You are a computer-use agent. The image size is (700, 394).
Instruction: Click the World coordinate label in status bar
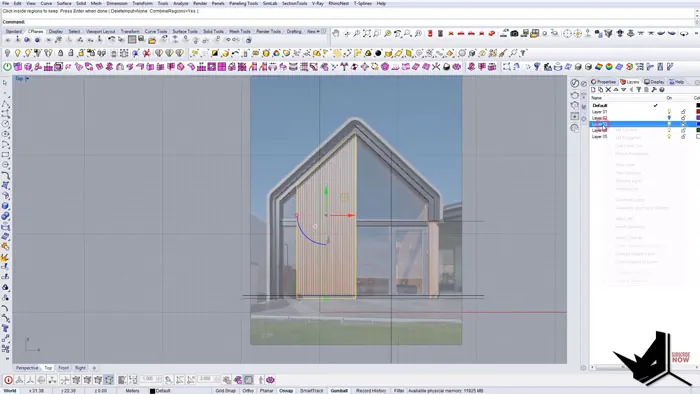(x=9, y=391)
